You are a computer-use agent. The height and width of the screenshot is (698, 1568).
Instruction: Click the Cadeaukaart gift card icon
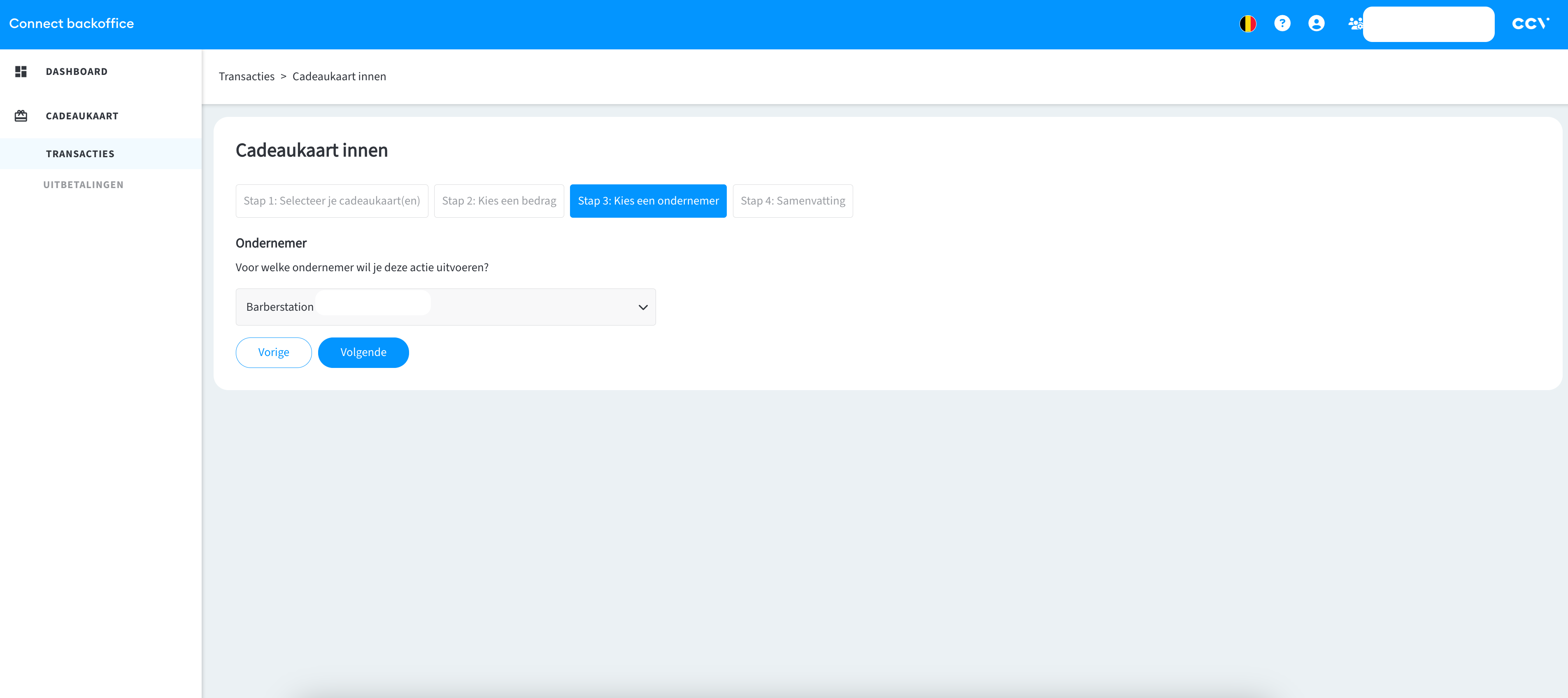(x=21, y=116)
